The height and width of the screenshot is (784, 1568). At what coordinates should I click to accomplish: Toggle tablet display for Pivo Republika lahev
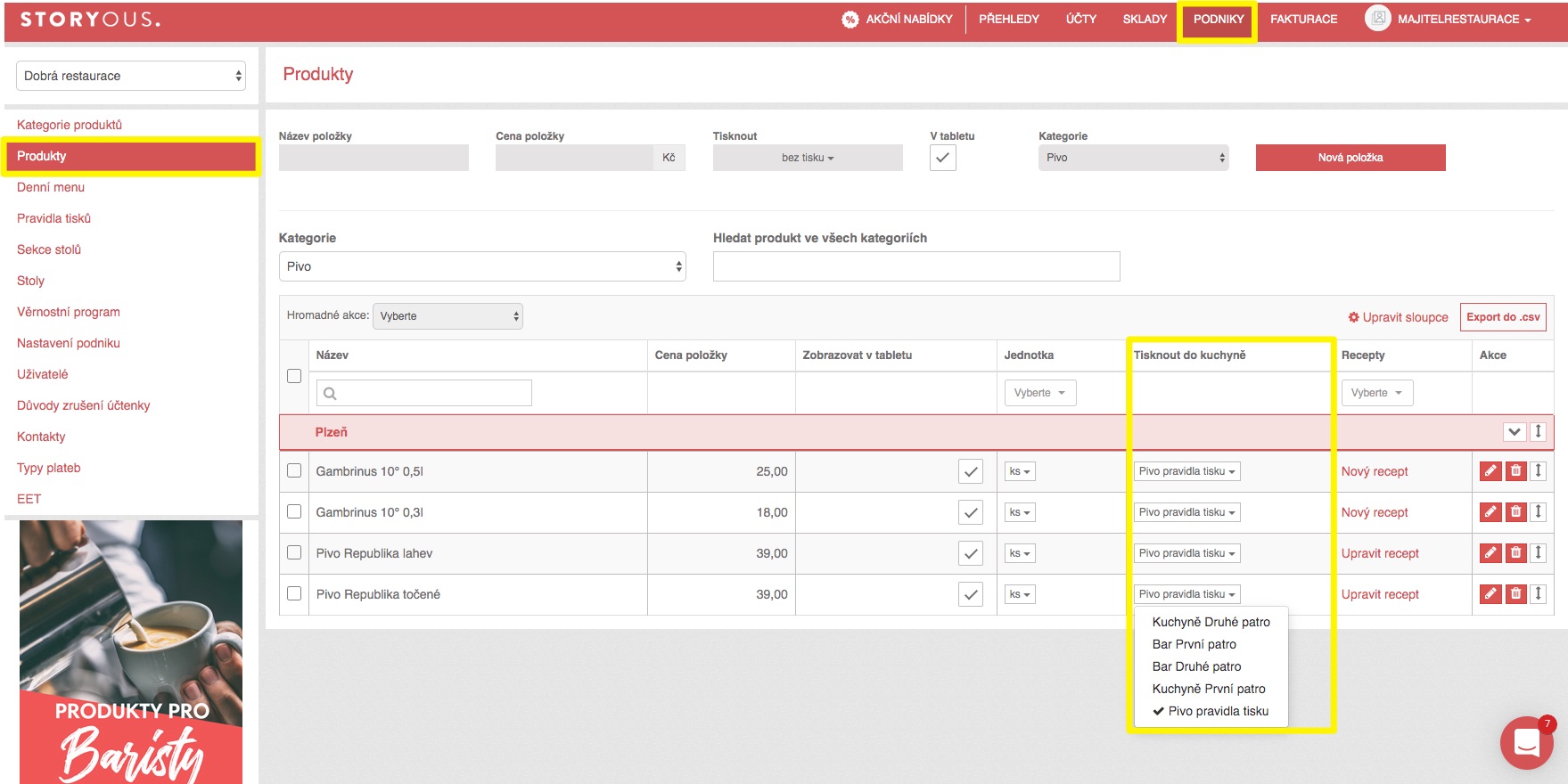pyautogui.click(x=971, y=553)
